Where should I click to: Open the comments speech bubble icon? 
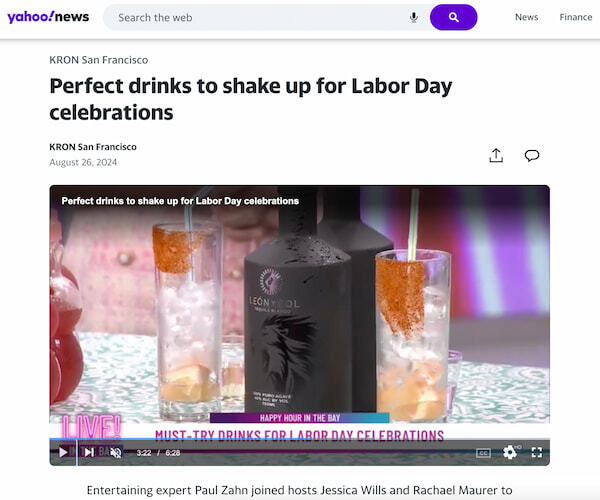532,155
